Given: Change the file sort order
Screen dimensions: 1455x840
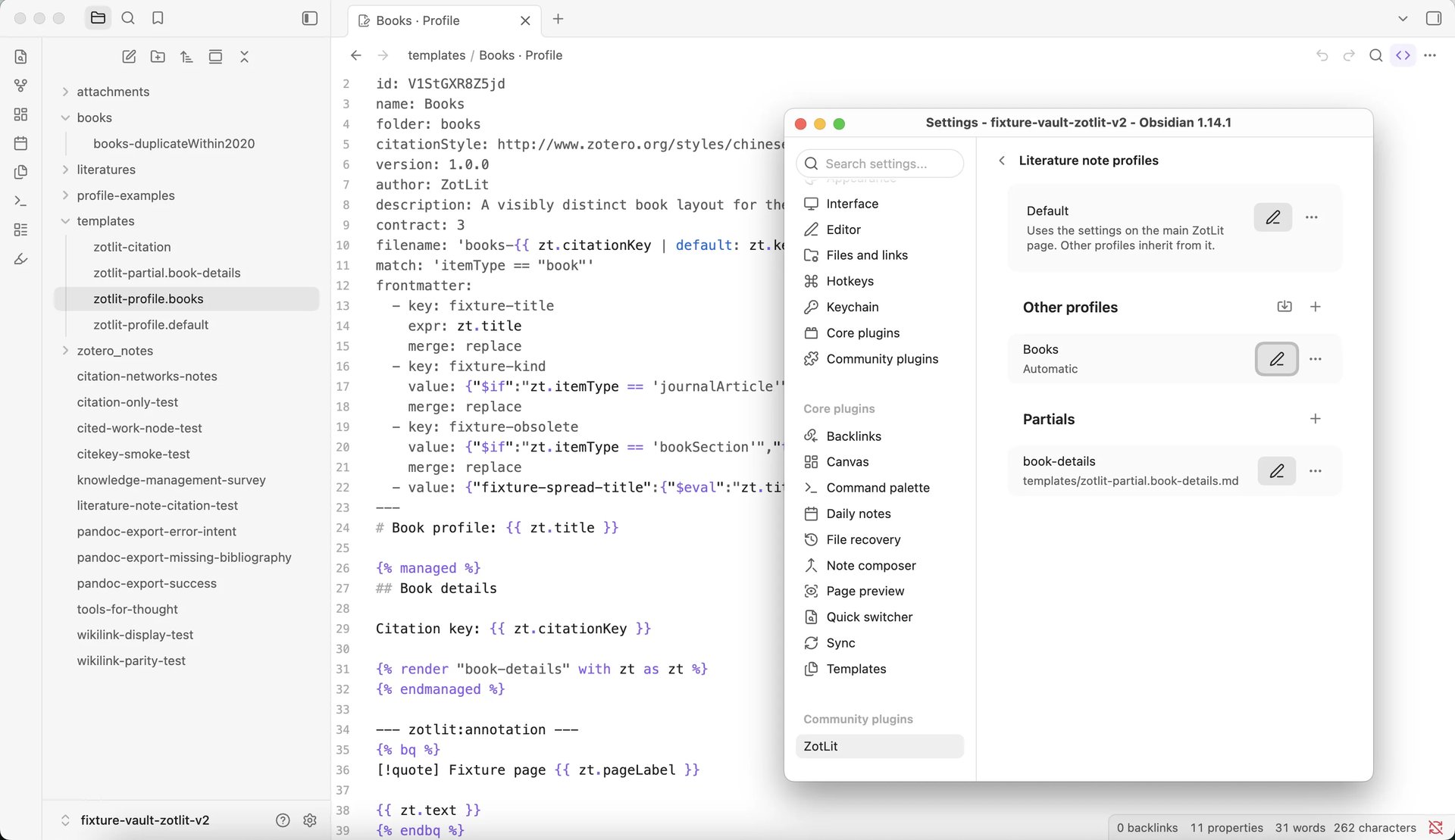Looking at the screenshot, I should (186, 57).
